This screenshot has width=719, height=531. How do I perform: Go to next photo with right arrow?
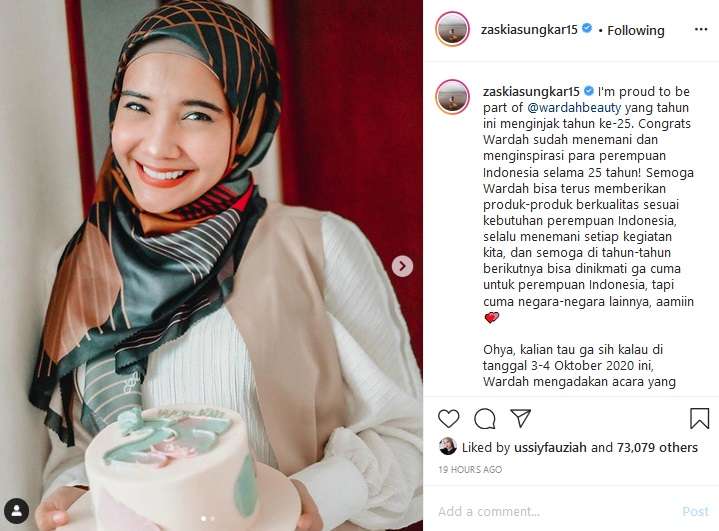402,266
